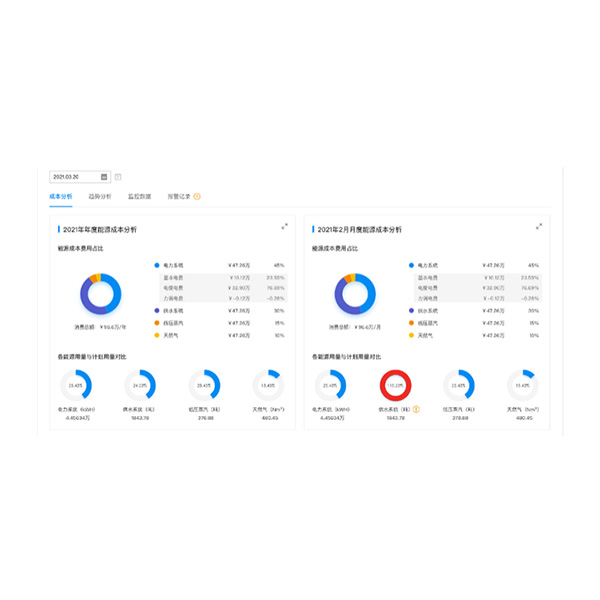This screenshot has height=600, width=600.
Task: Switch to the 成本分析 tab
Action: click(x=60, y=196)
